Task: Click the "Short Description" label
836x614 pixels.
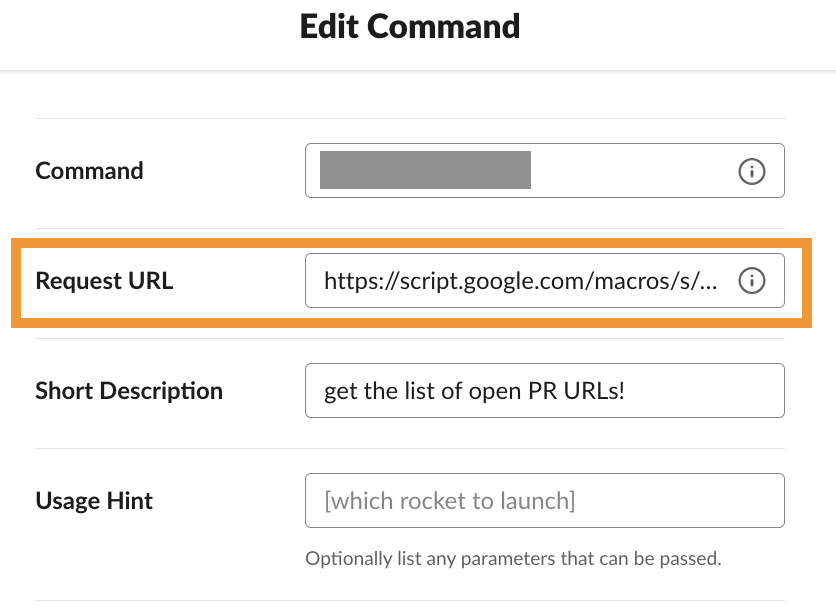Action: [x=129, y=391]
